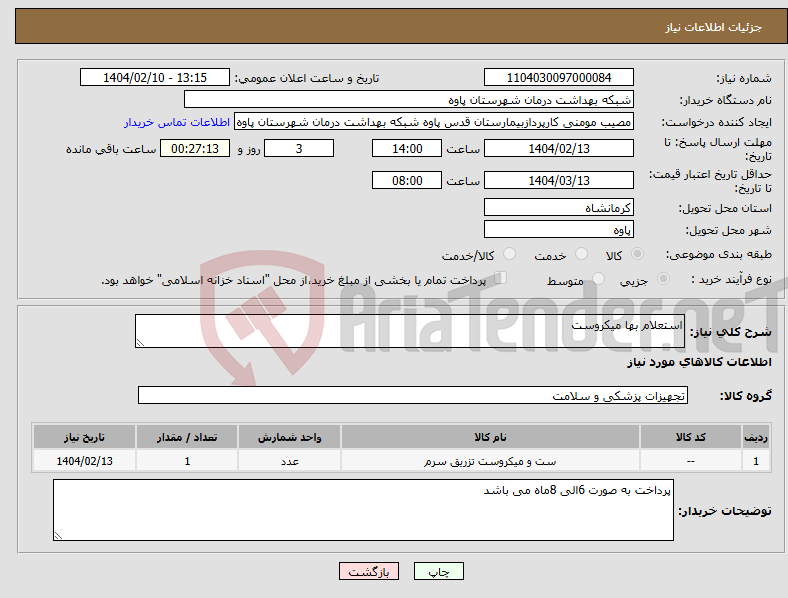Viewport: 788px width, 598px height.
Task: Click the validity hour field 08:00
Action: pos(407,180)
